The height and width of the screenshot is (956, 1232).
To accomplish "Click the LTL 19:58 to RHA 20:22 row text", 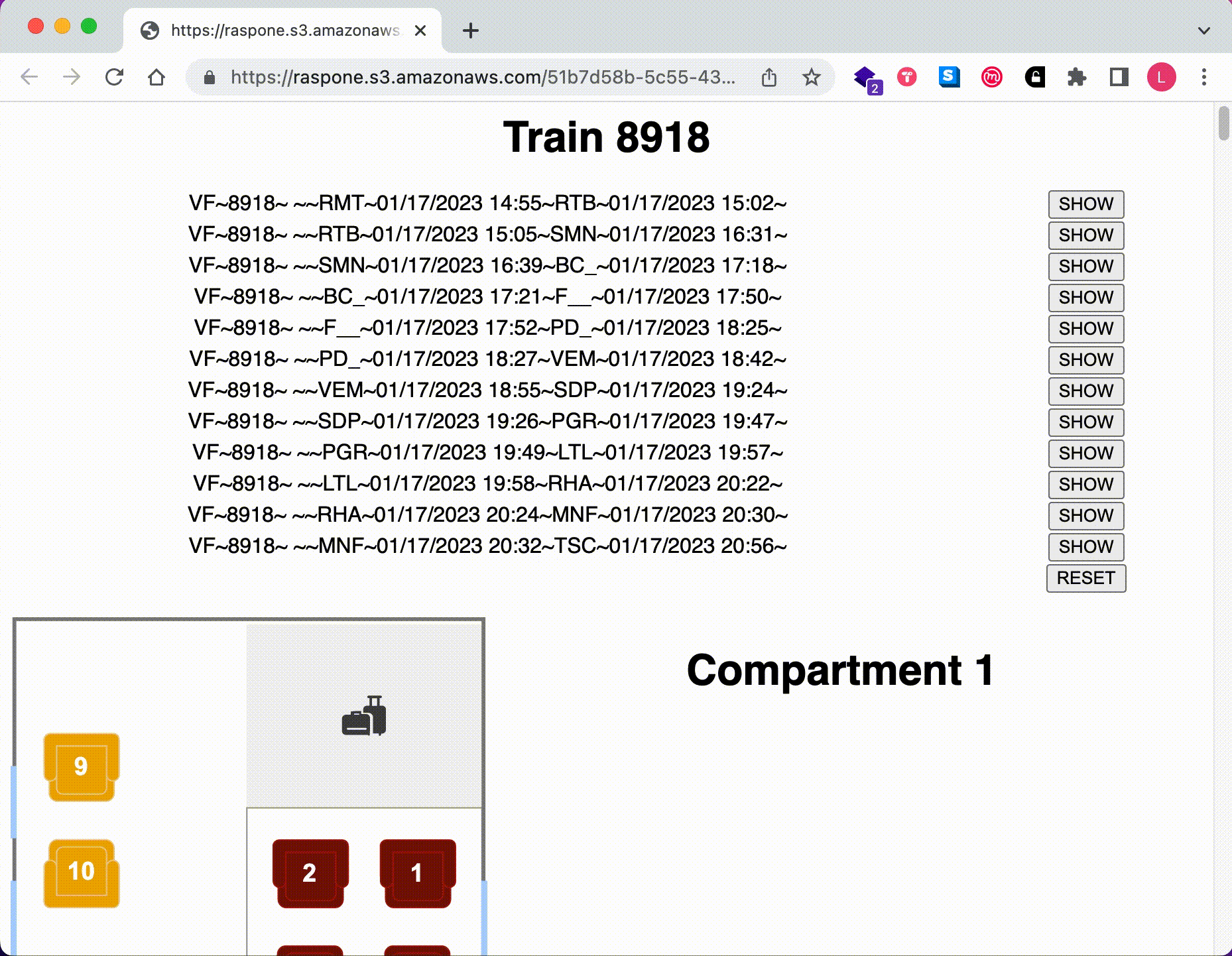I will pos(488,483).
